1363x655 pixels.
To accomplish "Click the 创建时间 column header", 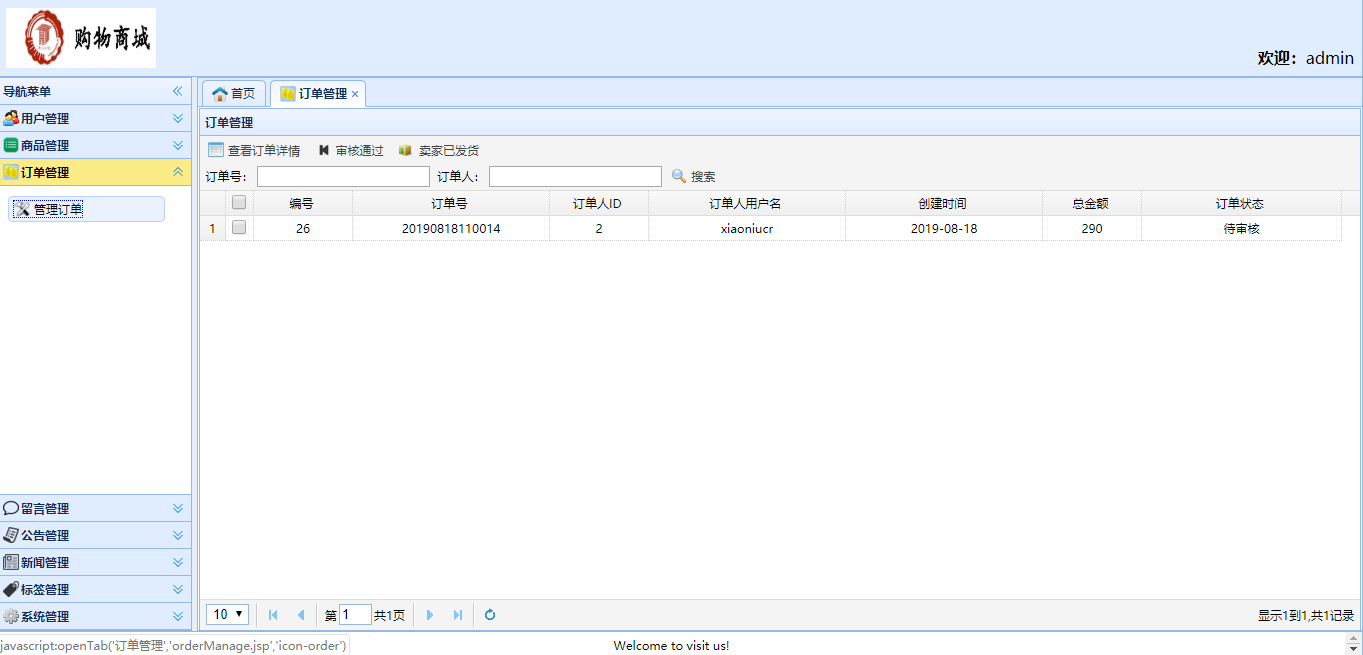I will [x=943, y=204].
